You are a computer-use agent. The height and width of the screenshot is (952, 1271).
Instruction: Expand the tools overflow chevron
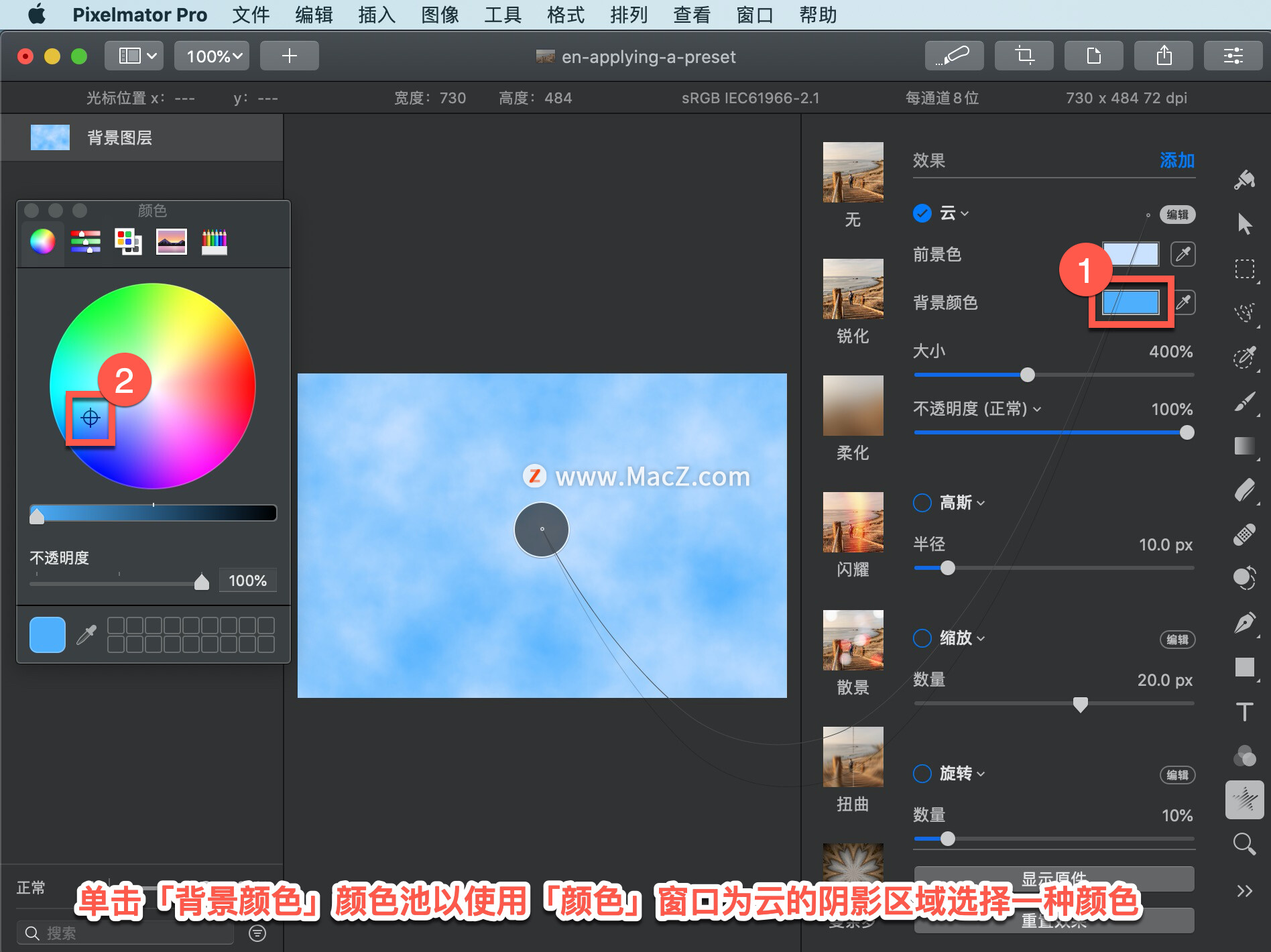(1245, 891)
